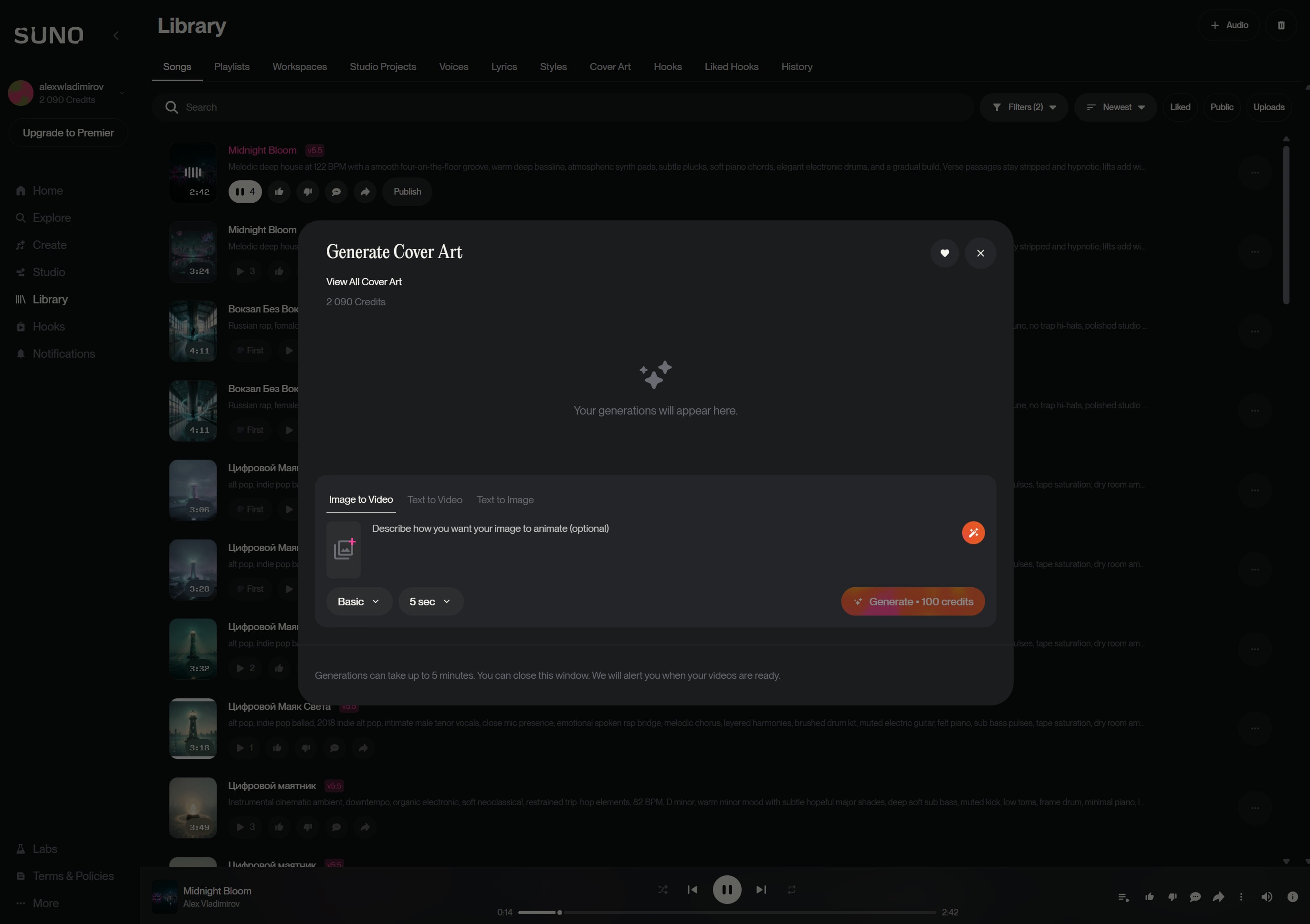Expand the Filters (2) dropdown
This screenshot has height=924, width=1310.
tap(1024, 107)
